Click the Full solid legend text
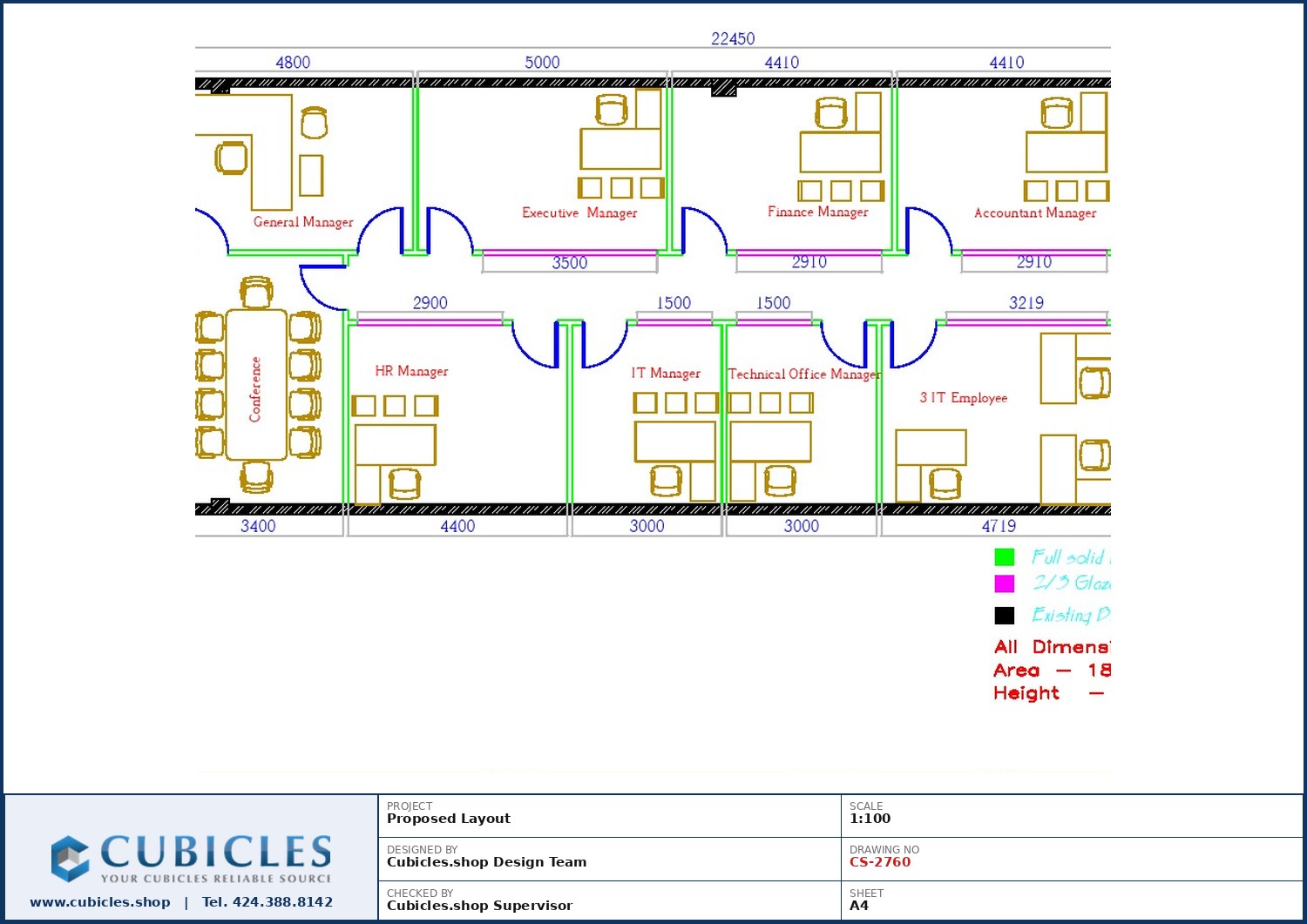 [1071, 557]
